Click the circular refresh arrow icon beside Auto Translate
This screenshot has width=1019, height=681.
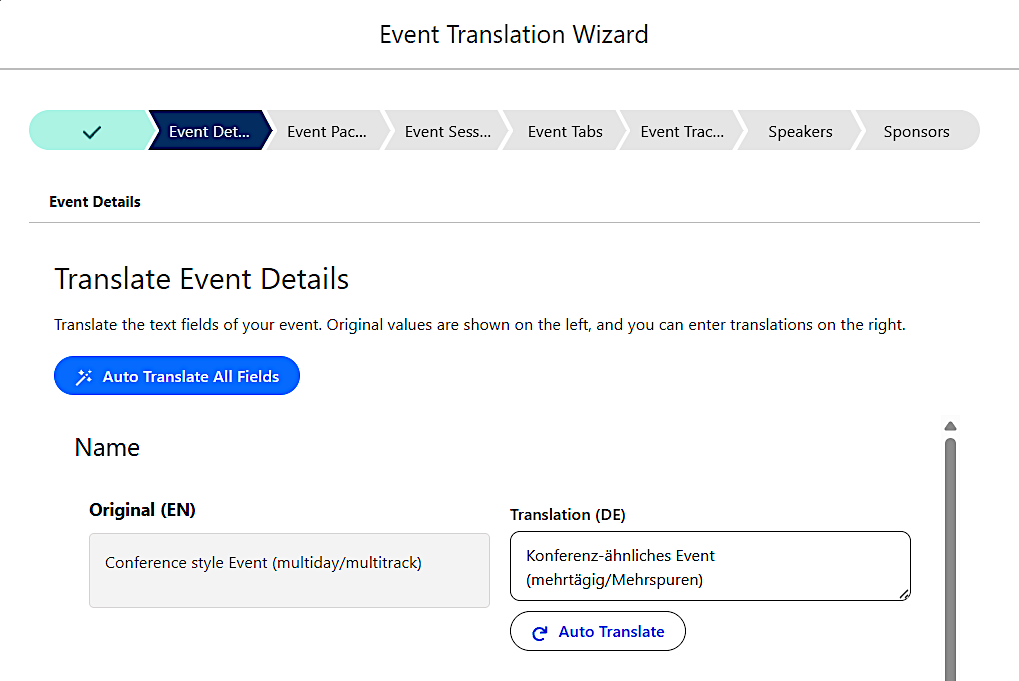click(540, 632)
